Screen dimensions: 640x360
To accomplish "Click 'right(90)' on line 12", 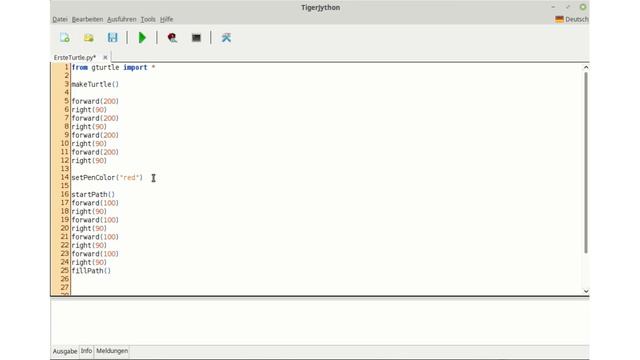I will [89, 160].
